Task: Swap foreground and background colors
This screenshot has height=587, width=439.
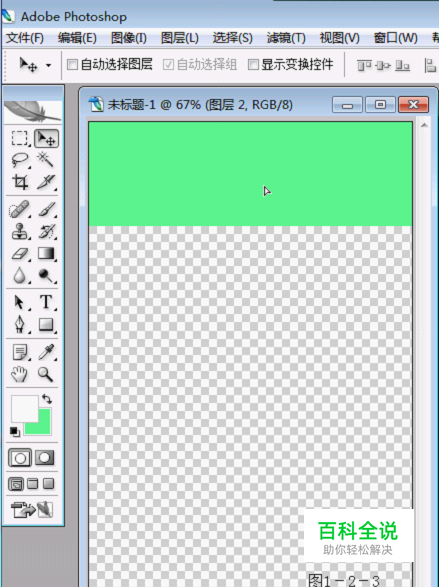Action: (47, 399)
